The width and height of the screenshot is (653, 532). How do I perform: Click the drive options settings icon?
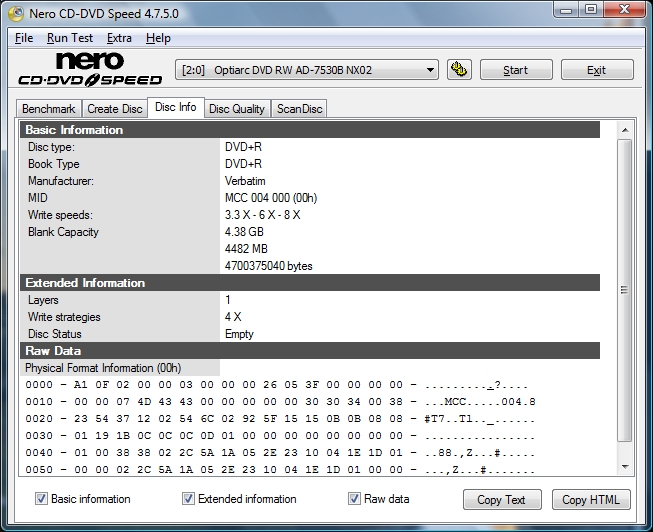[459, 69]
